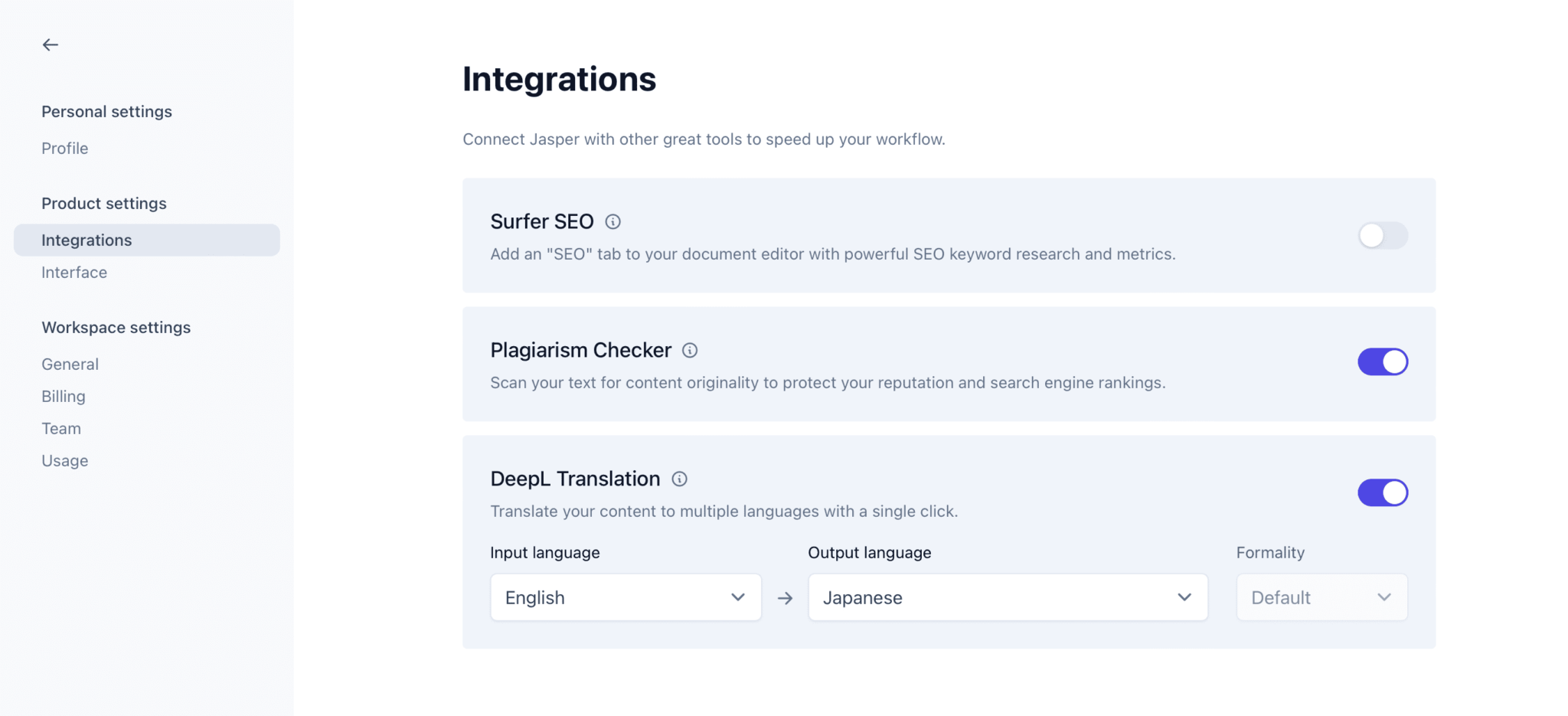Navigate to Billing
The height and width of the screenshot is (716, 1568).
64,397
